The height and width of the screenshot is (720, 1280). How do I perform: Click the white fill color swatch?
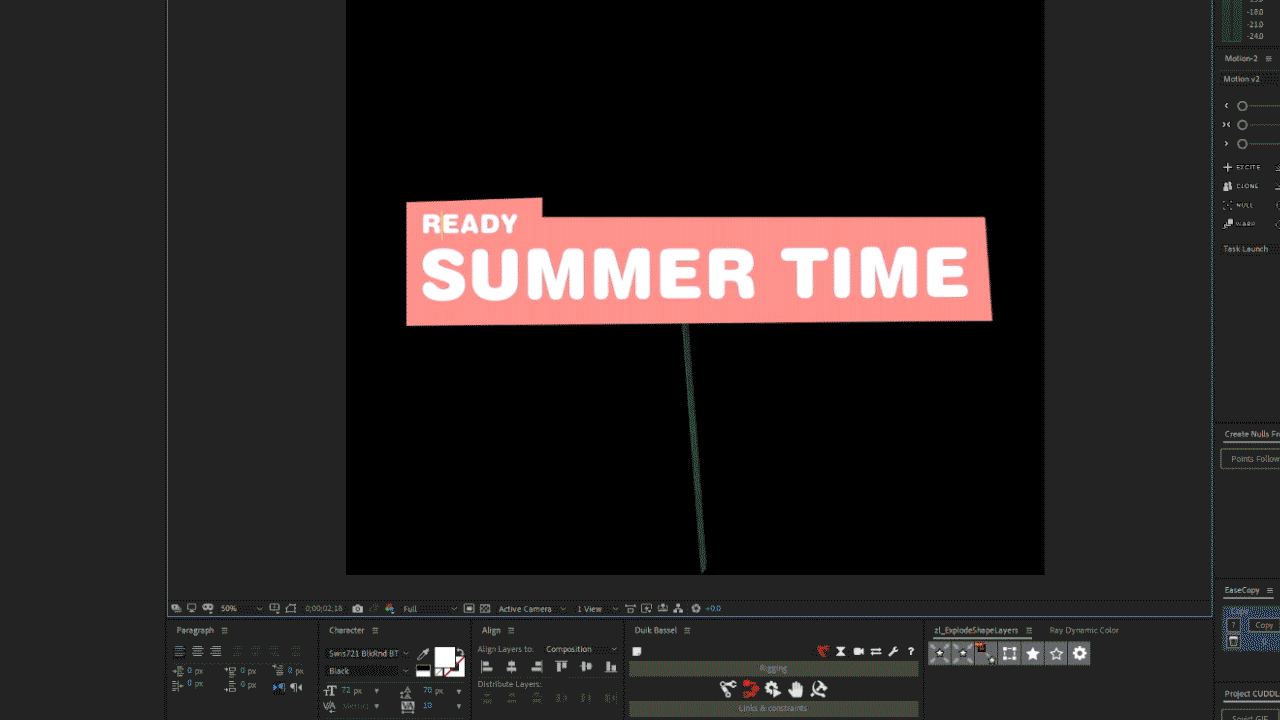tap(444, 657)
